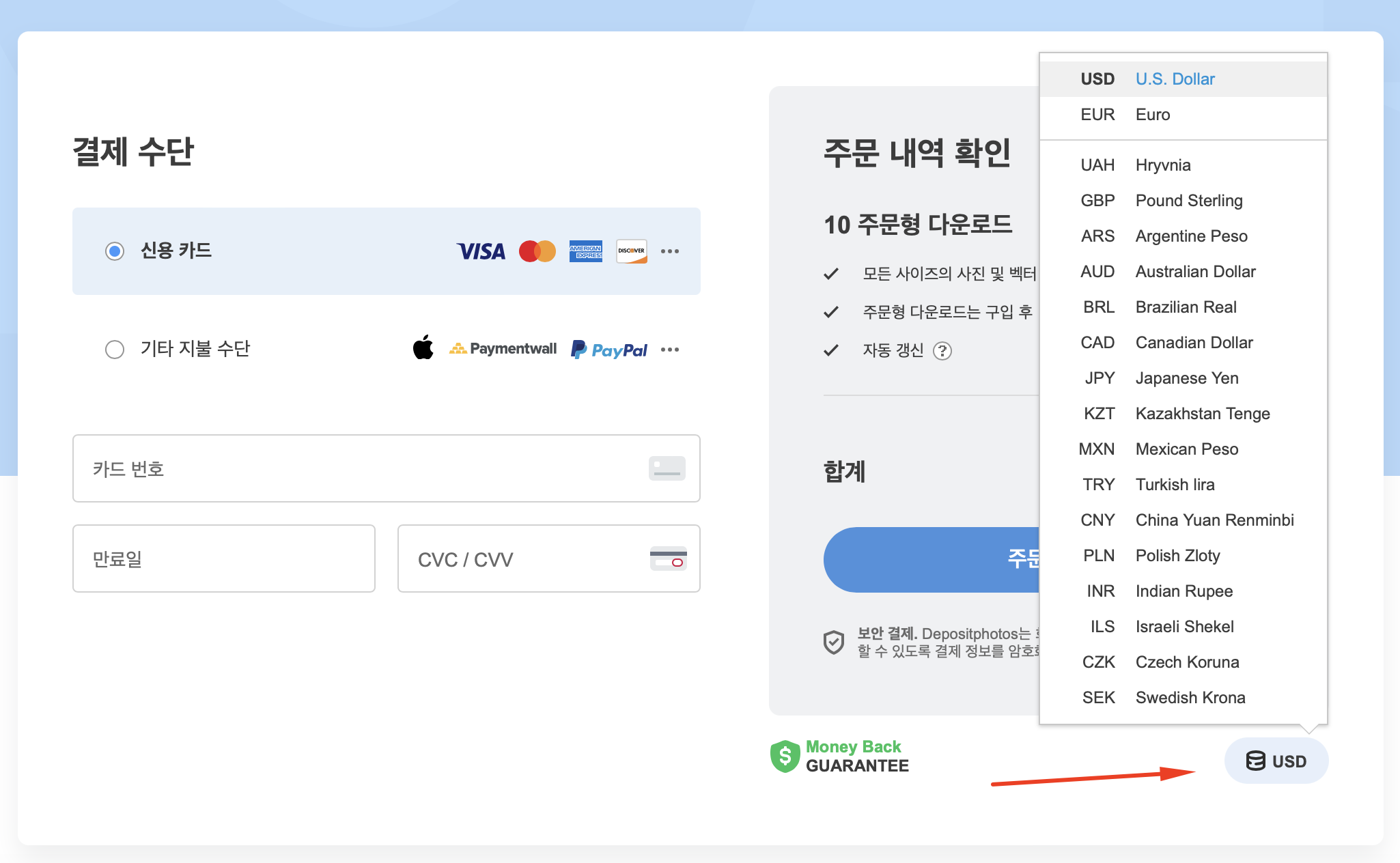Open the USD currency selector
The width and height of the screenshot is (1400, 863).
[1276, 761]
